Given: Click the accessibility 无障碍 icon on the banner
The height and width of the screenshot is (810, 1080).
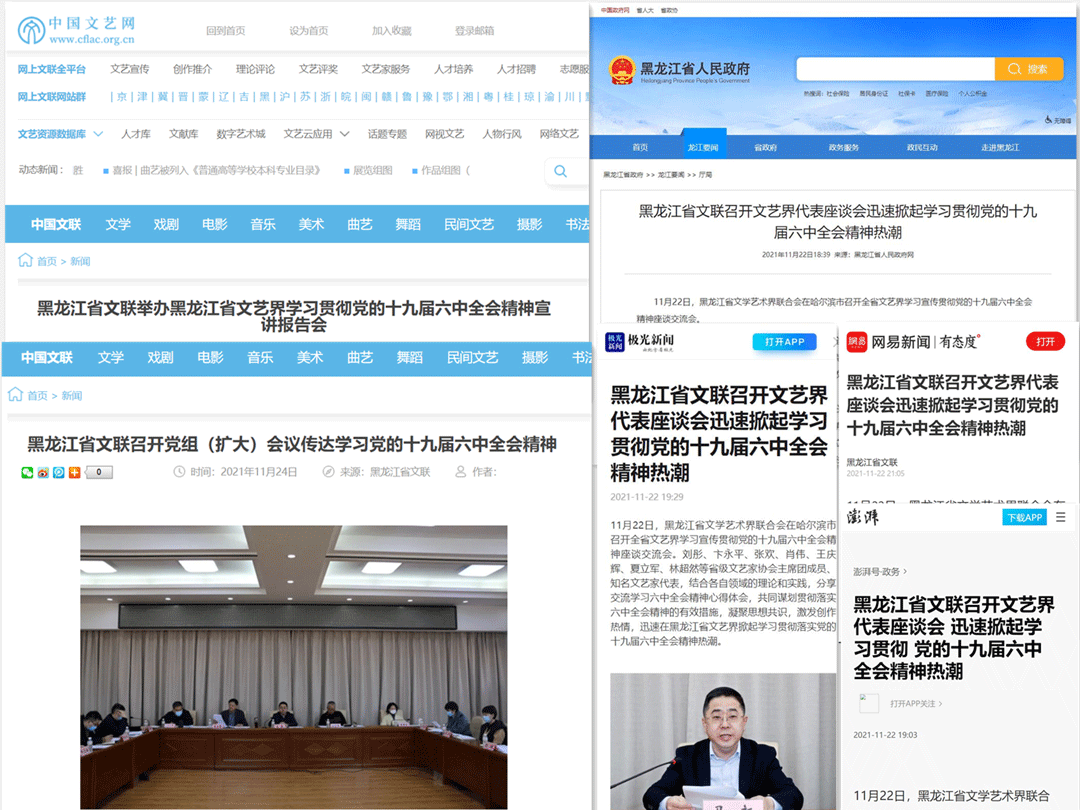Looking at the screenshot, I should 1048,119.
